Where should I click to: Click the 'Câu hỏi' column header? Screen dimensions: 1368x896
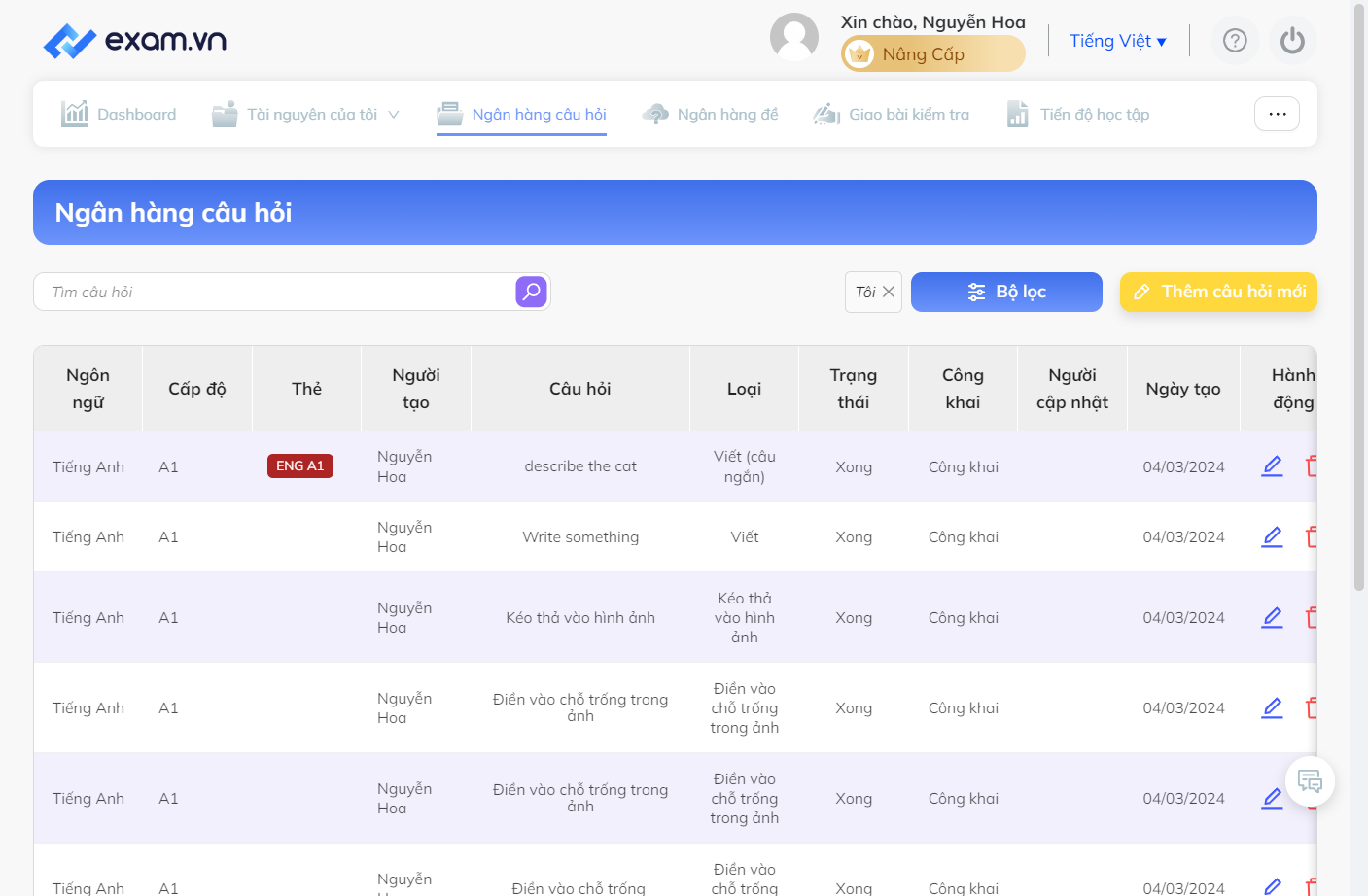(x=580, y=389)
